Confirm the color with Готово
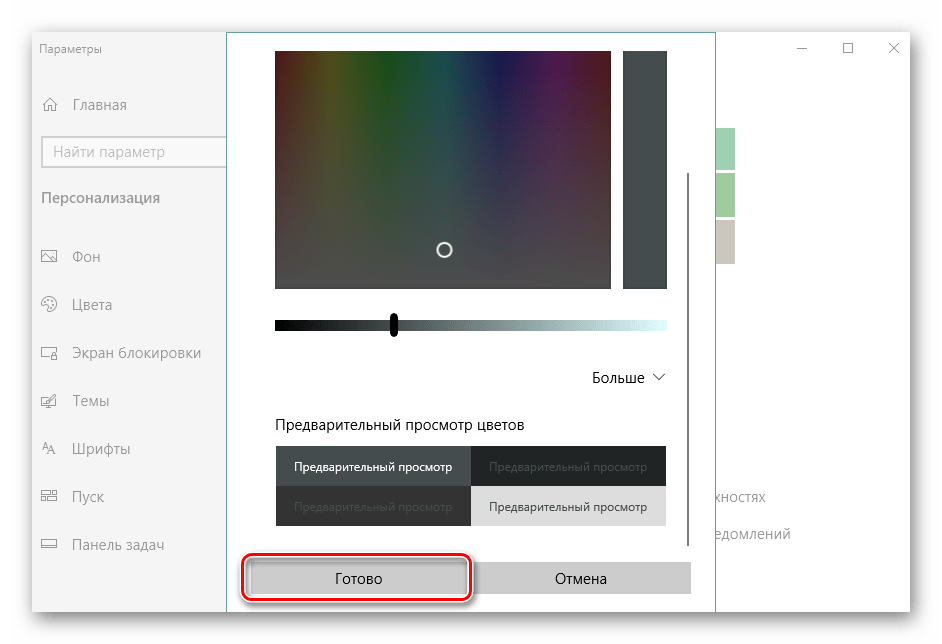The width and height of the screenshot is (942, 644). tap(358, 579)
